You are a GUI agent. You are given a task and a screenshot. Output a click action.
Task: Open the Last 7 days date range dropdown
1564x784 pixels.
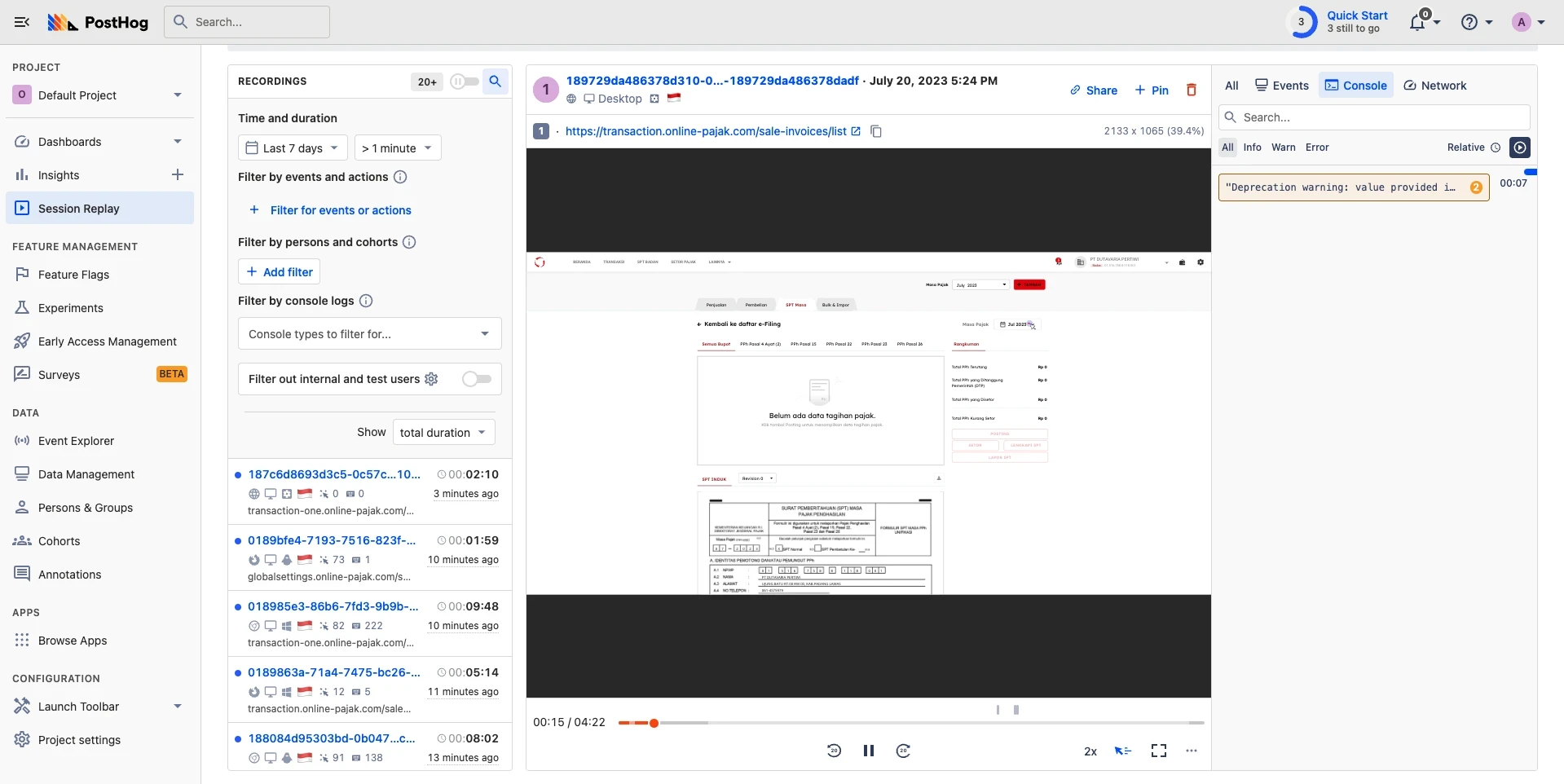tap(293, 148)
